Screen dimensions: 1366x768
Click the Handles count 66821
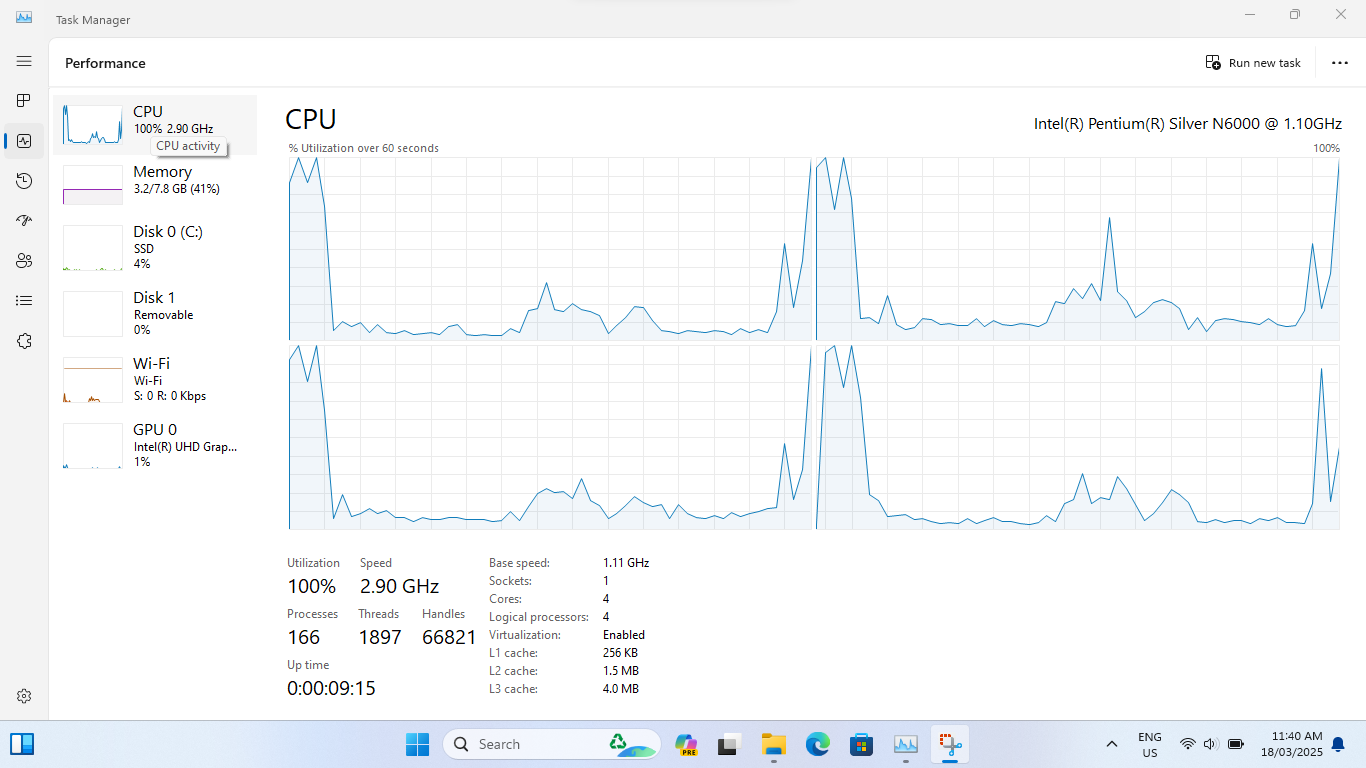point(449,637)
